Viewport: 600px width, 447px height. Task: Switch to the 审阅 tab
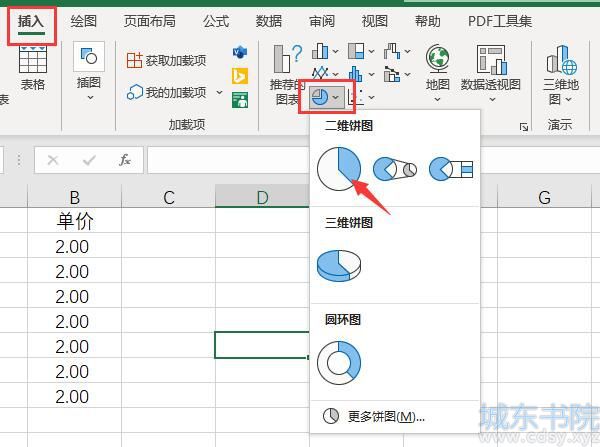click(322, 21)
